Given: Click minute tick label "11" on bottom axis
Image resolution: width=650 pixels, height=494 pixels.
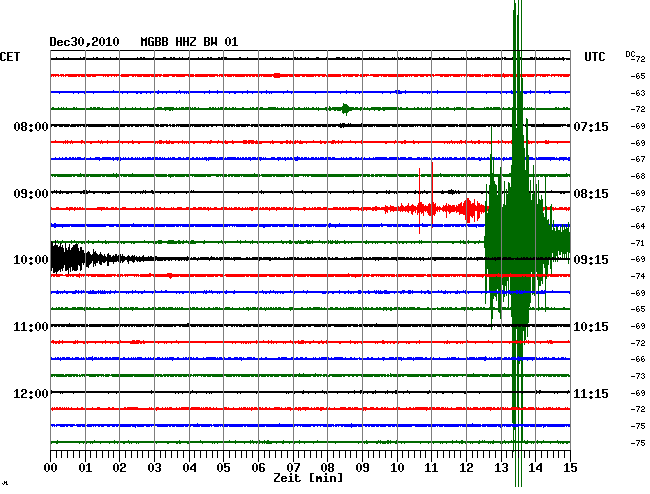Looking at the screenshot, I should [432, 468].
